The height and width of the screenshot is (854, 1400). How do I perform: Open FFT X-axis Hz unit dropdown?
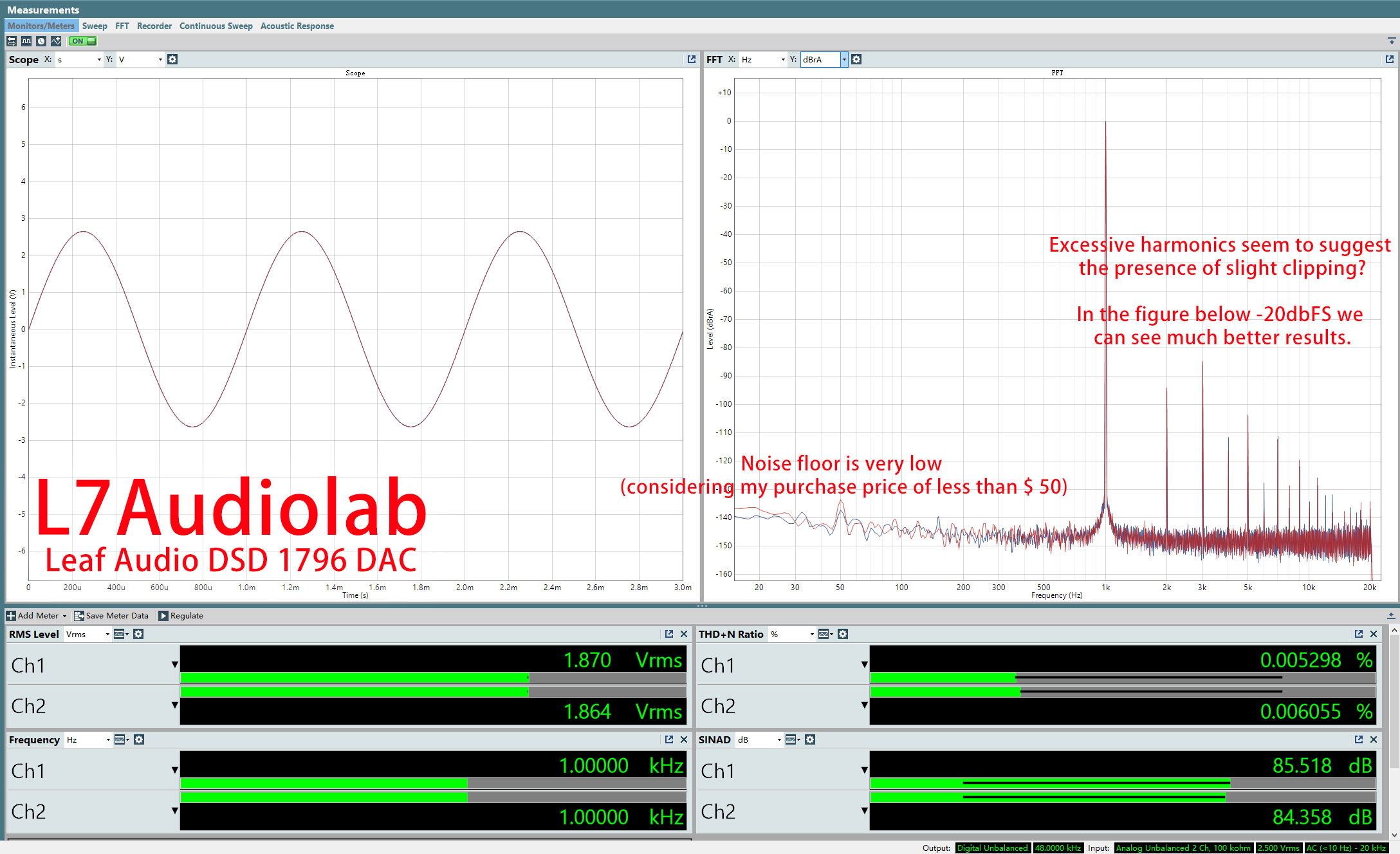pyautogui.click(x=764, y=59)
